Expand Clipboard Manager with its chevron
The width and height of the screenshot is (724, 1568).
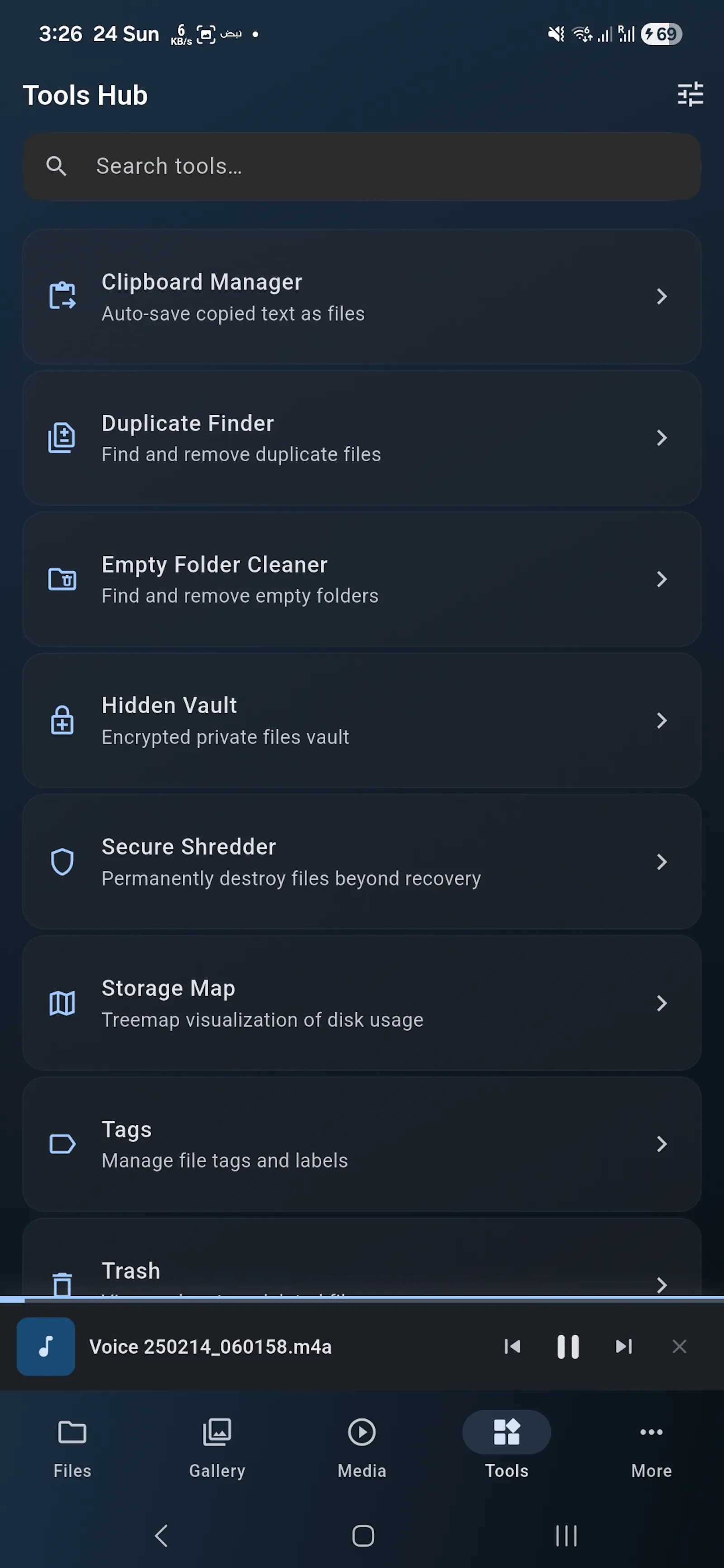tap(662, 296)
